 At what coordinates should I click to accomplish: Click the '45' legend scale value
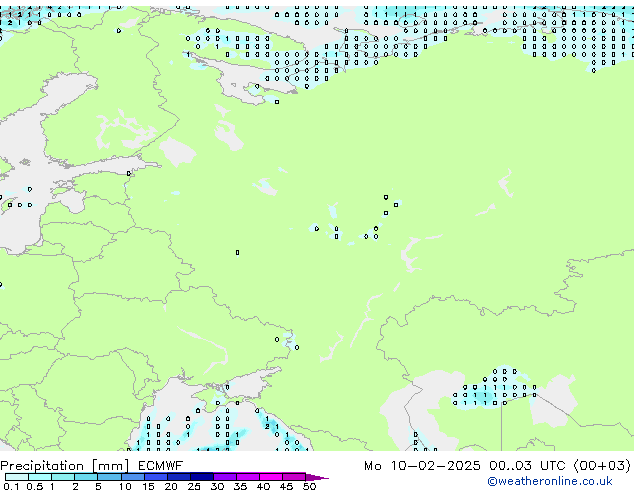pos(286,486)
